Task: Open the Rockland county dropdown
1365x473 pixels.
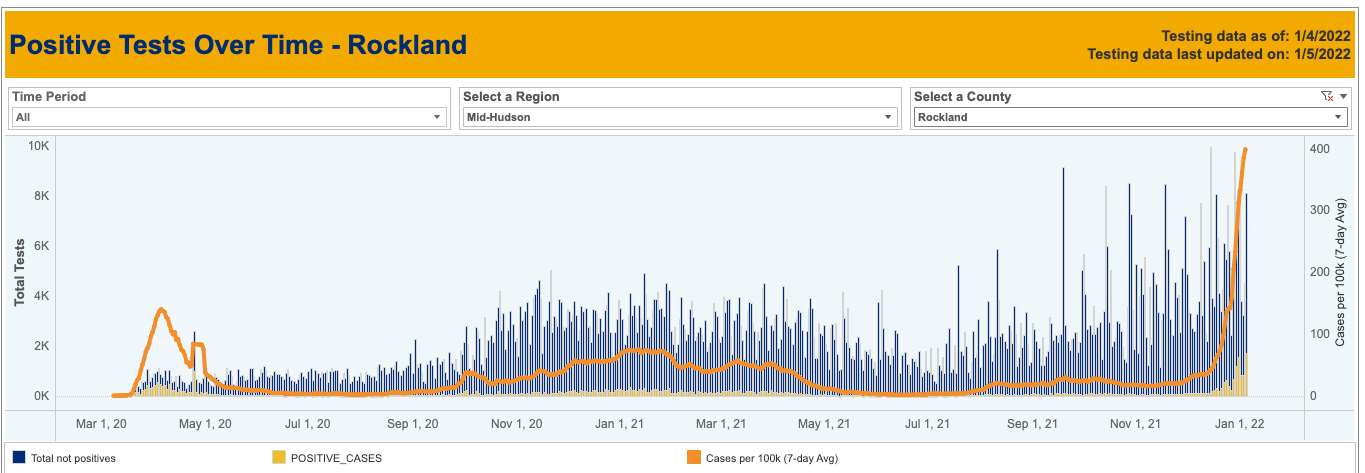Action: pyautogui.click(x=1338, y=117)
